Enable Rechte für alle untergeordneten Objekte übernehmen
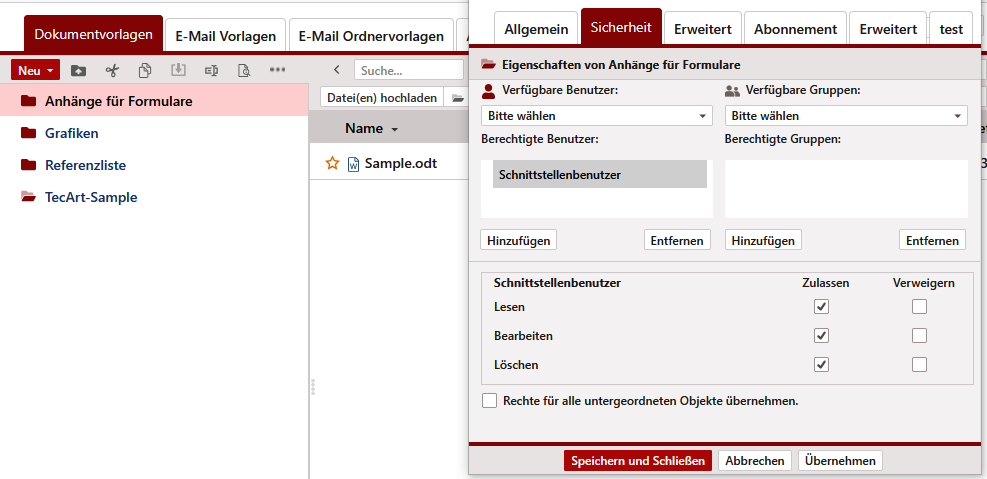The image size is (987, 479). (490, 401)
